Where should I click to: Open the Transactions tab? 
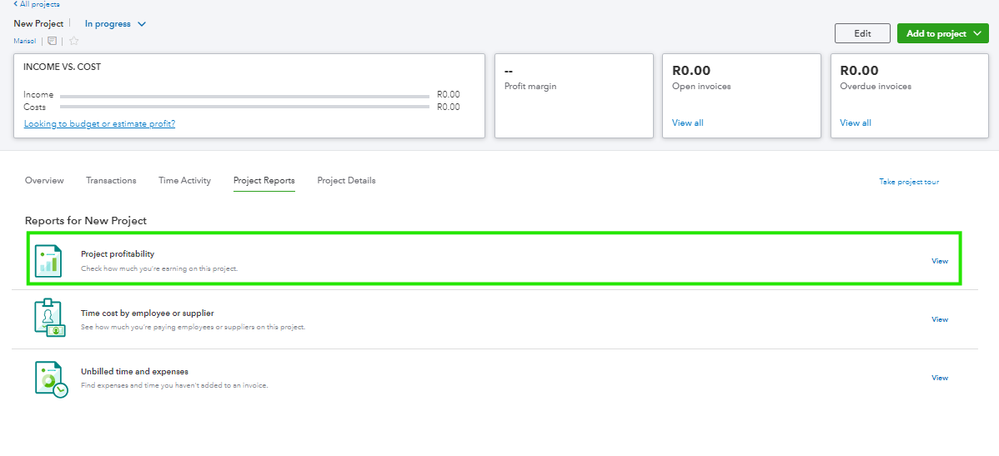(x=111, y=180)
